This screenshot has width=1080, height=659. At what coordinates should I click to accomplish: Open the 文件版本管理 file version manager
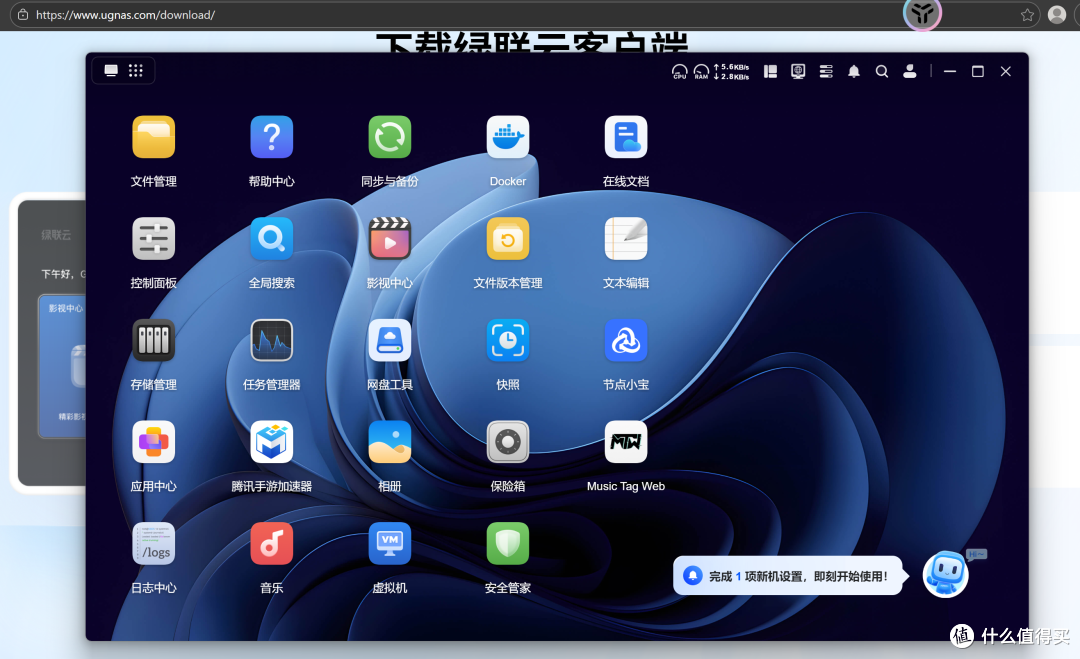(508, 239)
